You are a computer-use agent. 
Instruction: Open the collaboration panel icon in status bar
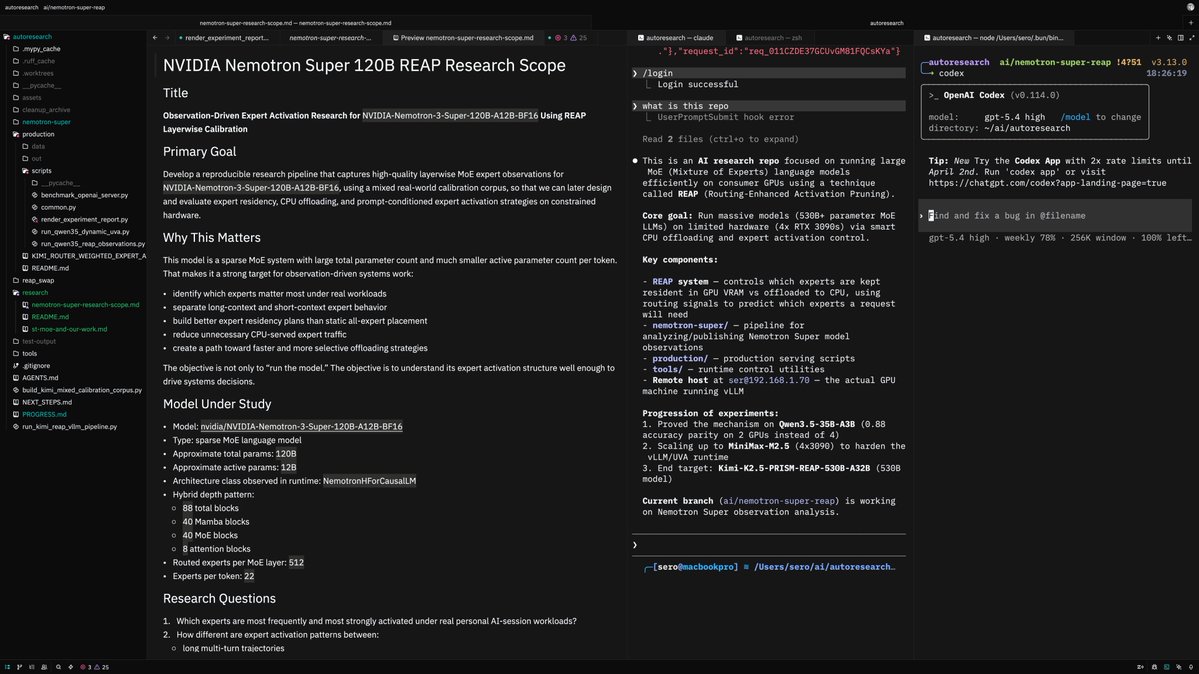(x=44, y=667)
